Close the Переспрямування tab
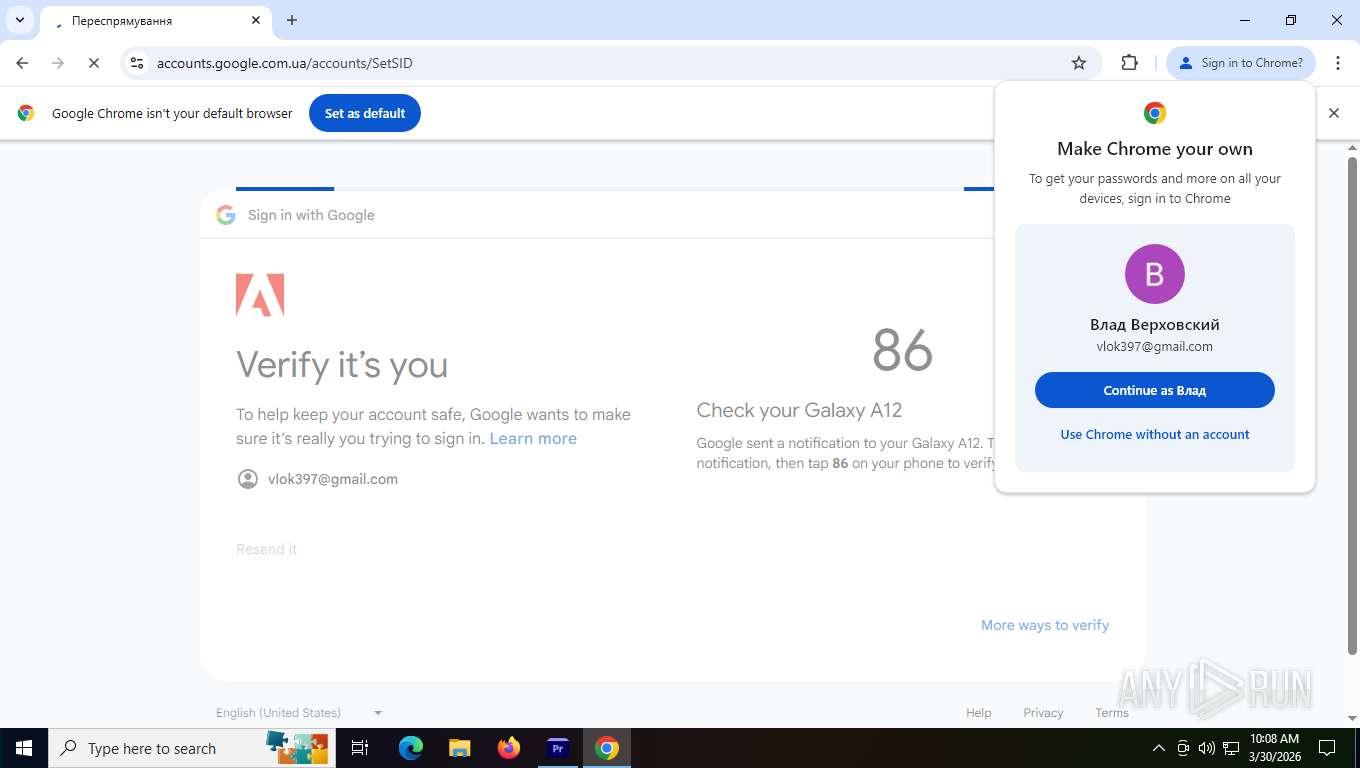 tap(256, 20)
